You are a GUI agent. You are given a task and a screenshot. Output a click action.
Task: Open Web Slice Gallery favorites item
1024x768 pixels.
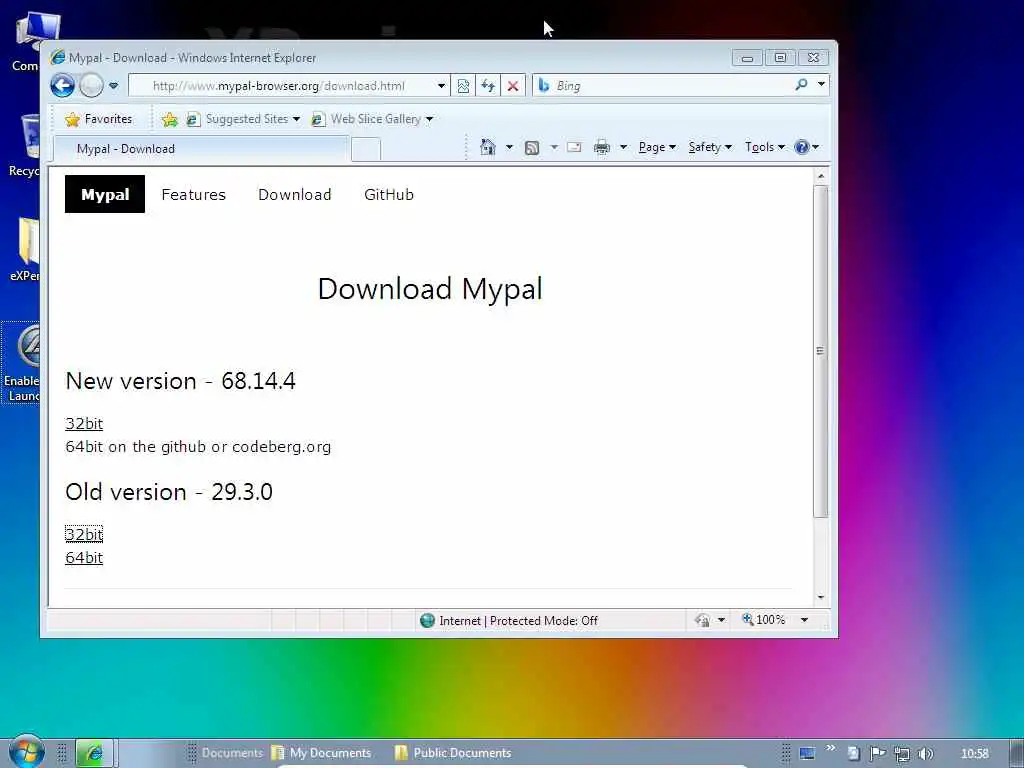(x=372, y=119)
